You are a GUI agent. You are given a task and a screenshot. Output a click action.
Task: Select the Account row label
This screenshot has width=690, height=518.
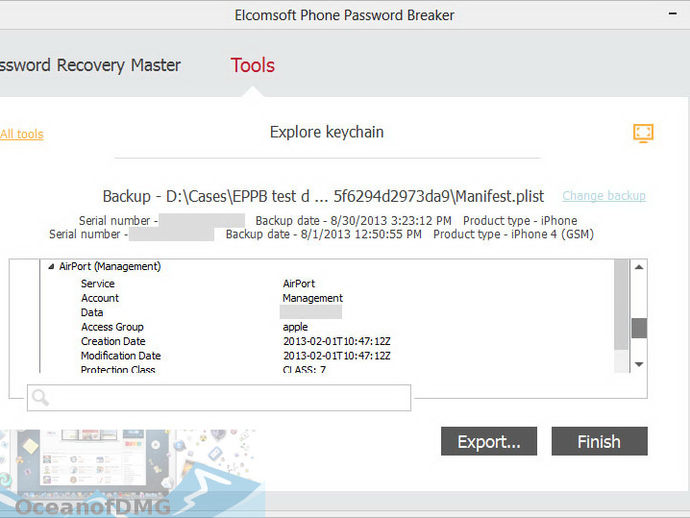(100, 298)
